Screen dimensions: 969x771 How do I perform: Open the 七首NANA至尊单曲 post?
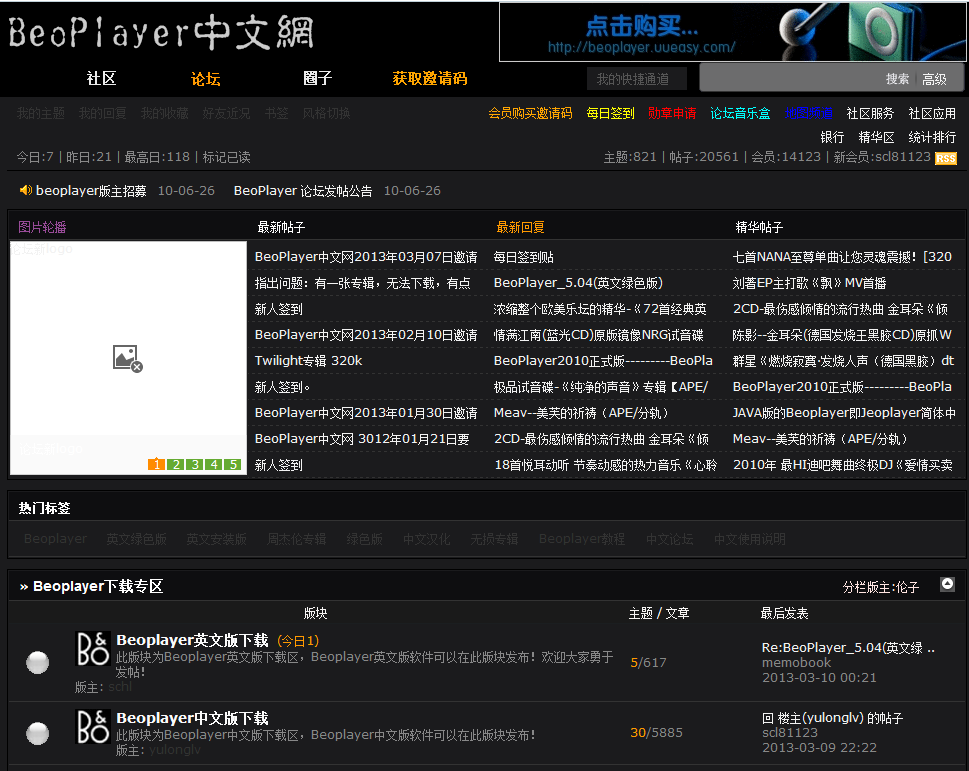tap(842, 257)
